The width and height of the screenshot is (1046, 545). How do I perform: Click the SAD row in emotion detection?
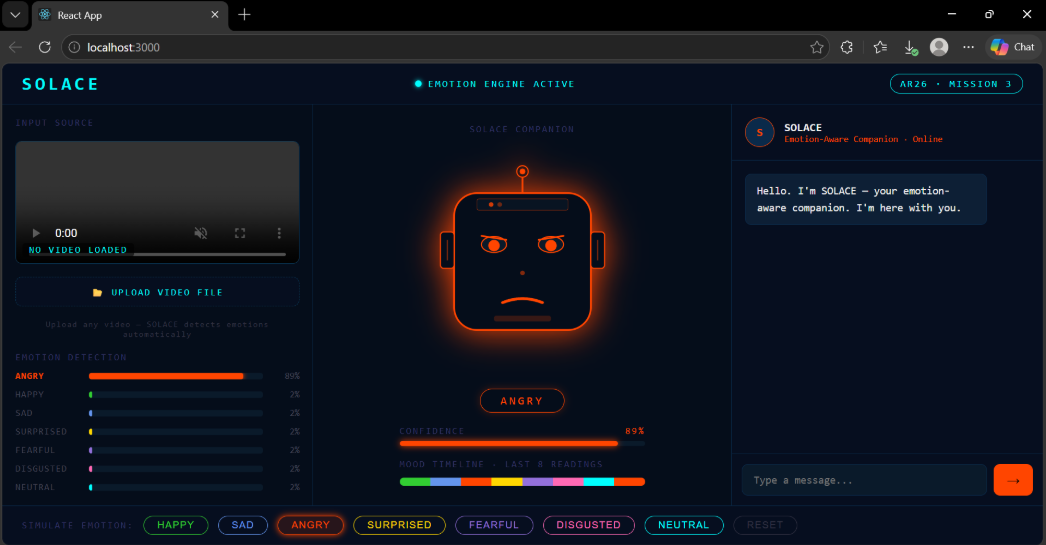click(x=157, y=414)
